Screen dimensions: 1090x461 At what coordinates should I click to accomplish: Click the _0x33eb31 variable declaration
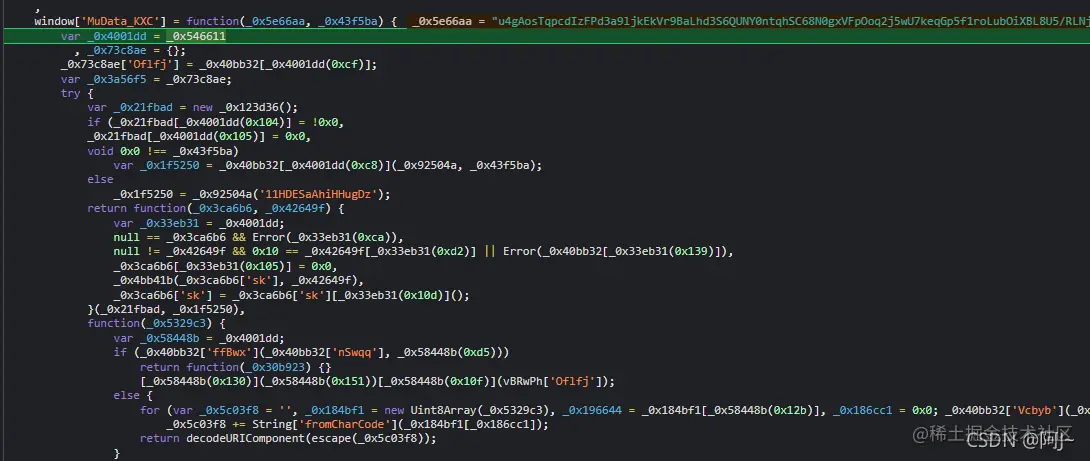[x=172, y=223]
